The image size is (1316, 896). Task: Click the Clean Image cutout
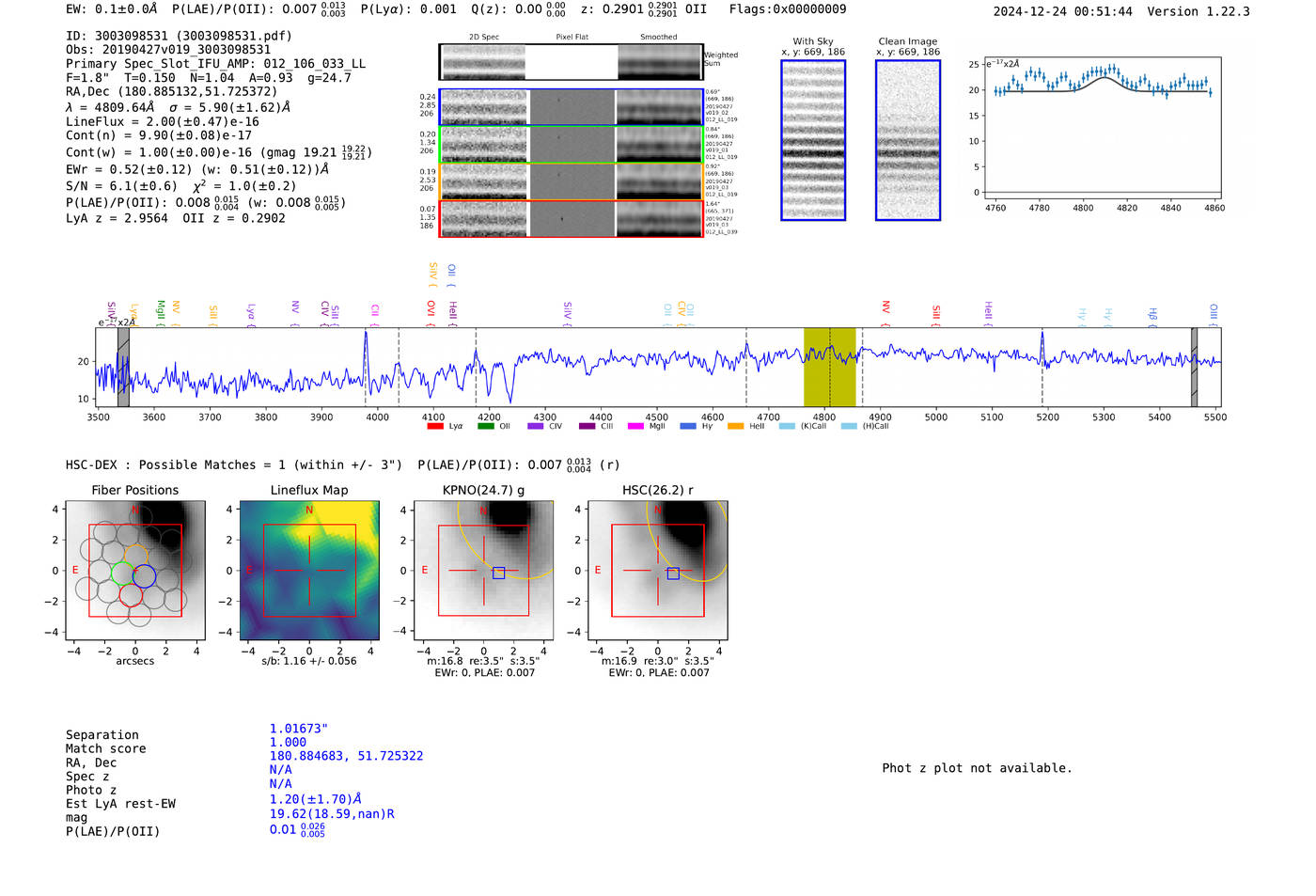pyautogui.click(x=908, y=140)
